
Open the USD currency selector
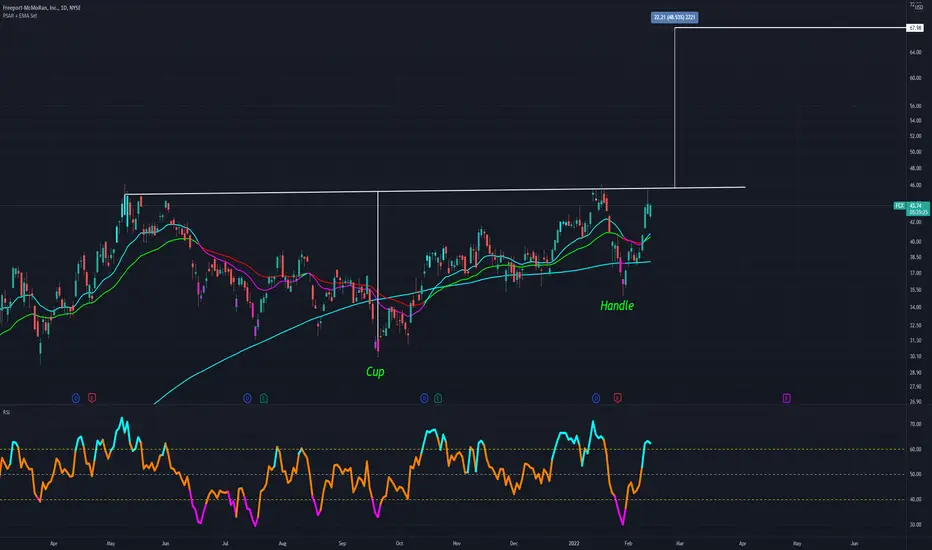click(919, 7)
